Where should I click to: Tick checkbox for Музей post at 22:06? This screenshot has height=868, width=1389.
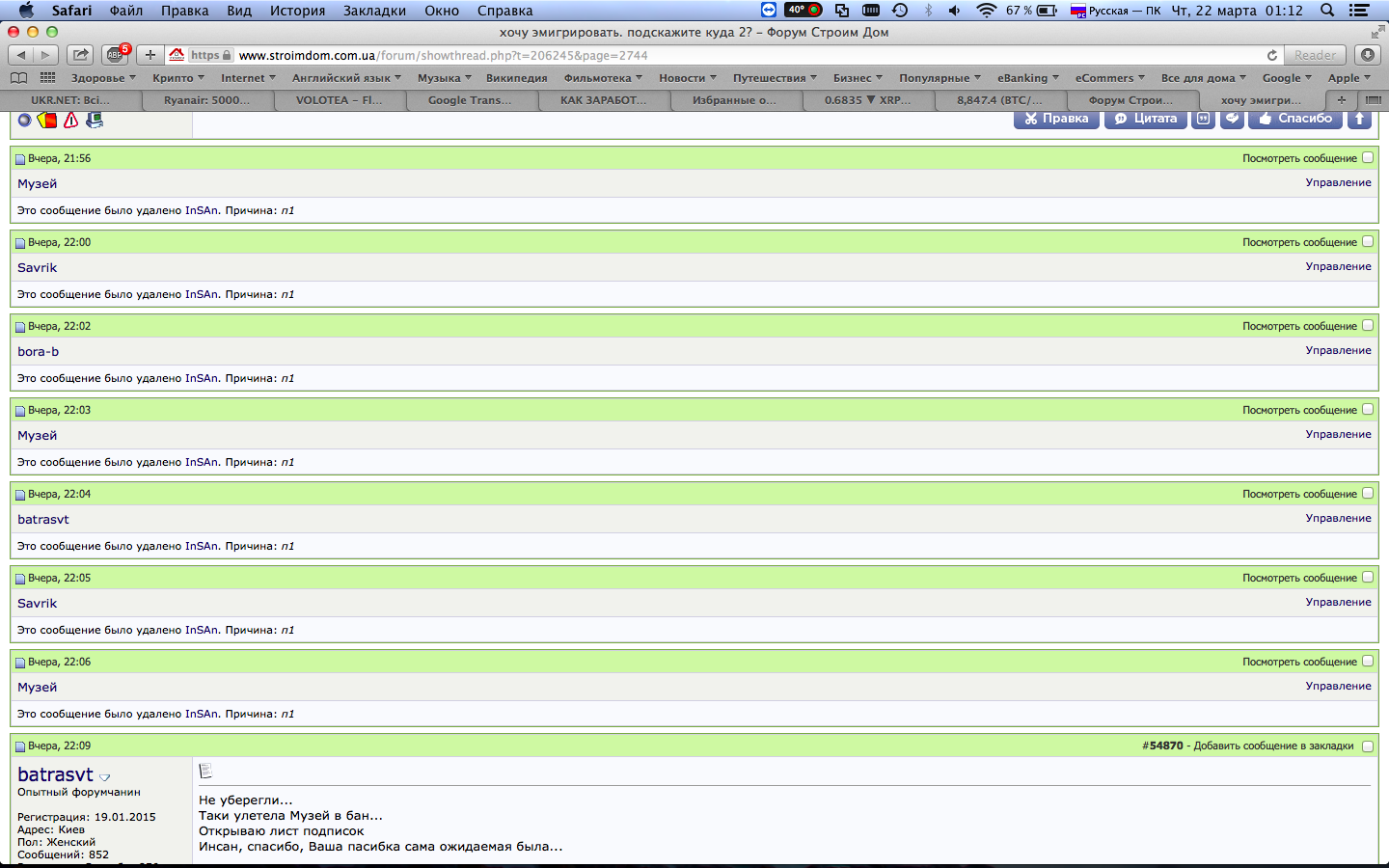[1368, 661]
